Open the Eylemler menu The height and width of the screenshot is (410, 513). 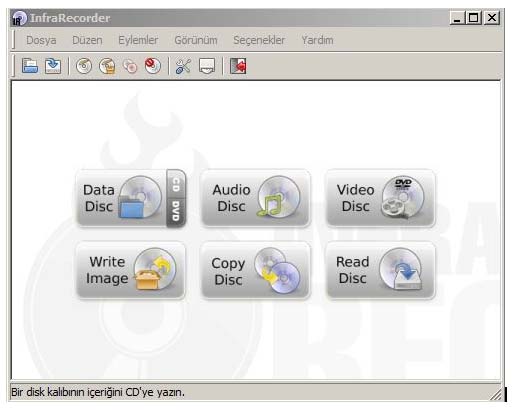pos(138,40)
